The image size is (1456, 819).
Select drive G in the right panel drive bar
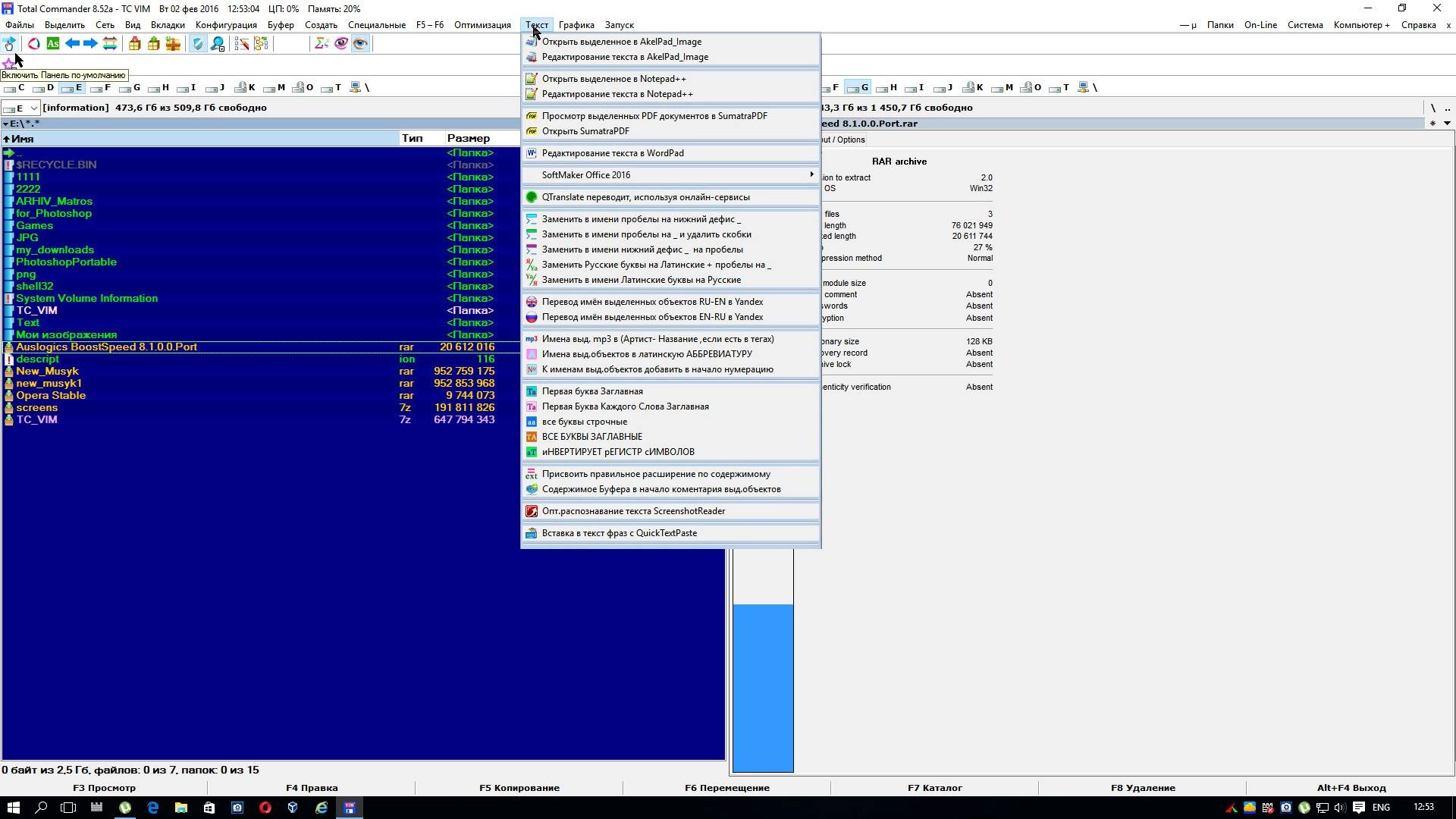858,88
